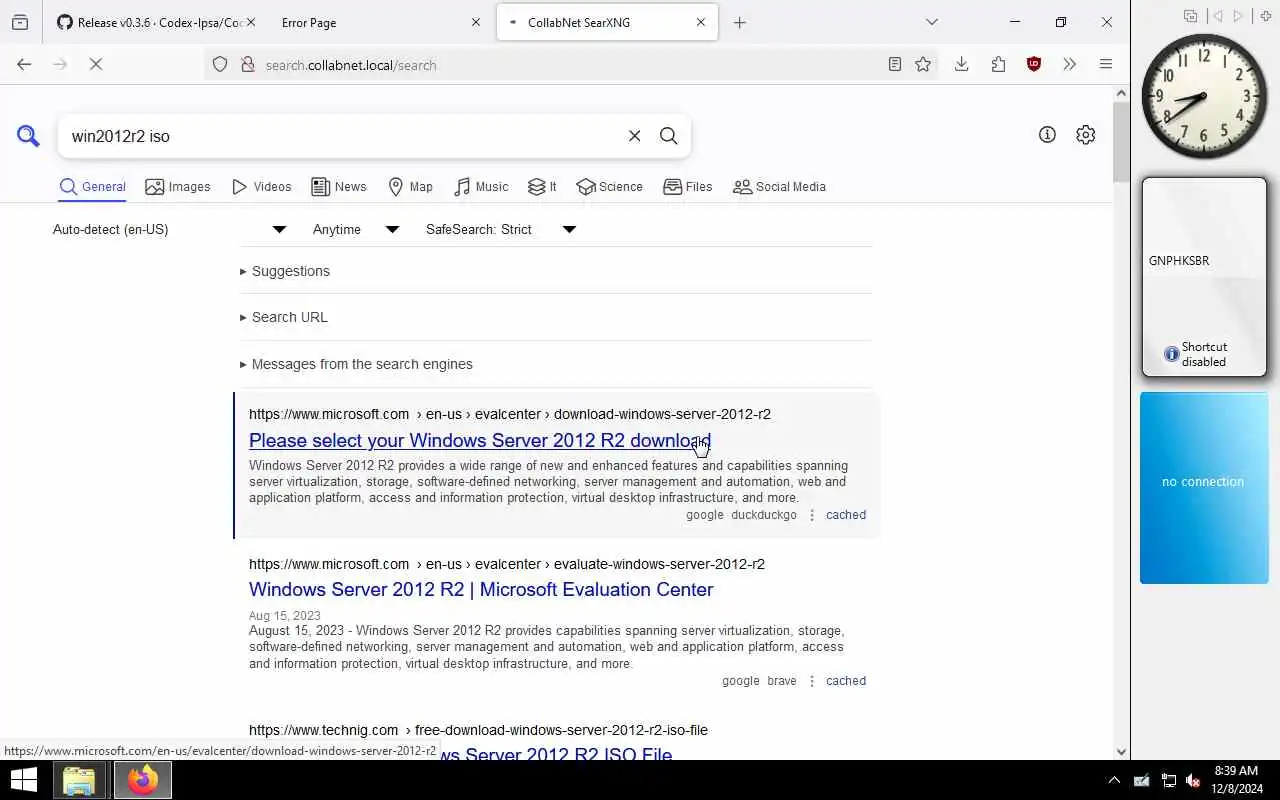Open the uBlock Origin extension icon
1280x800 pixels.
tap(1034, 64)
